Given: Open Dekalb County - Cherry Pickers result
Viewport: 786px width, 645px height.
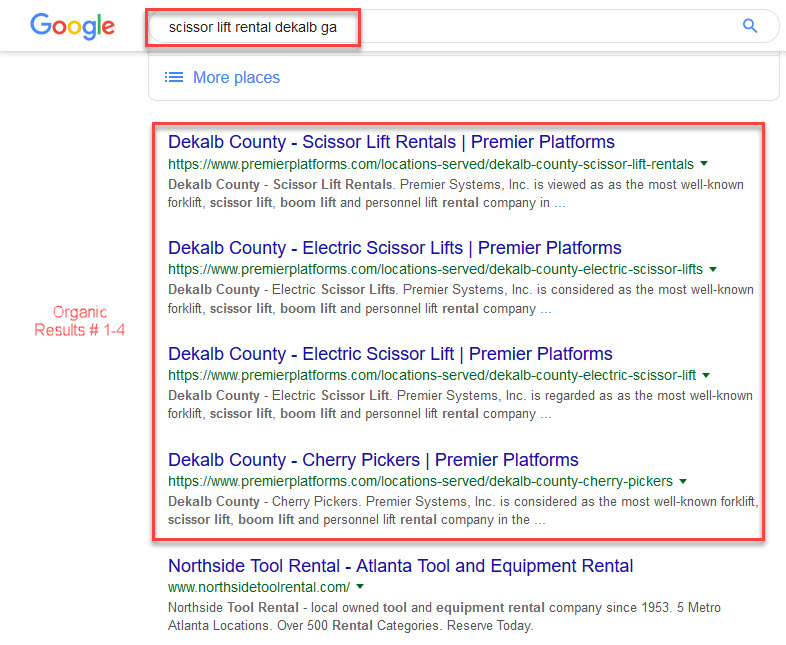Looking at the screenshot, I should [373, 460].
